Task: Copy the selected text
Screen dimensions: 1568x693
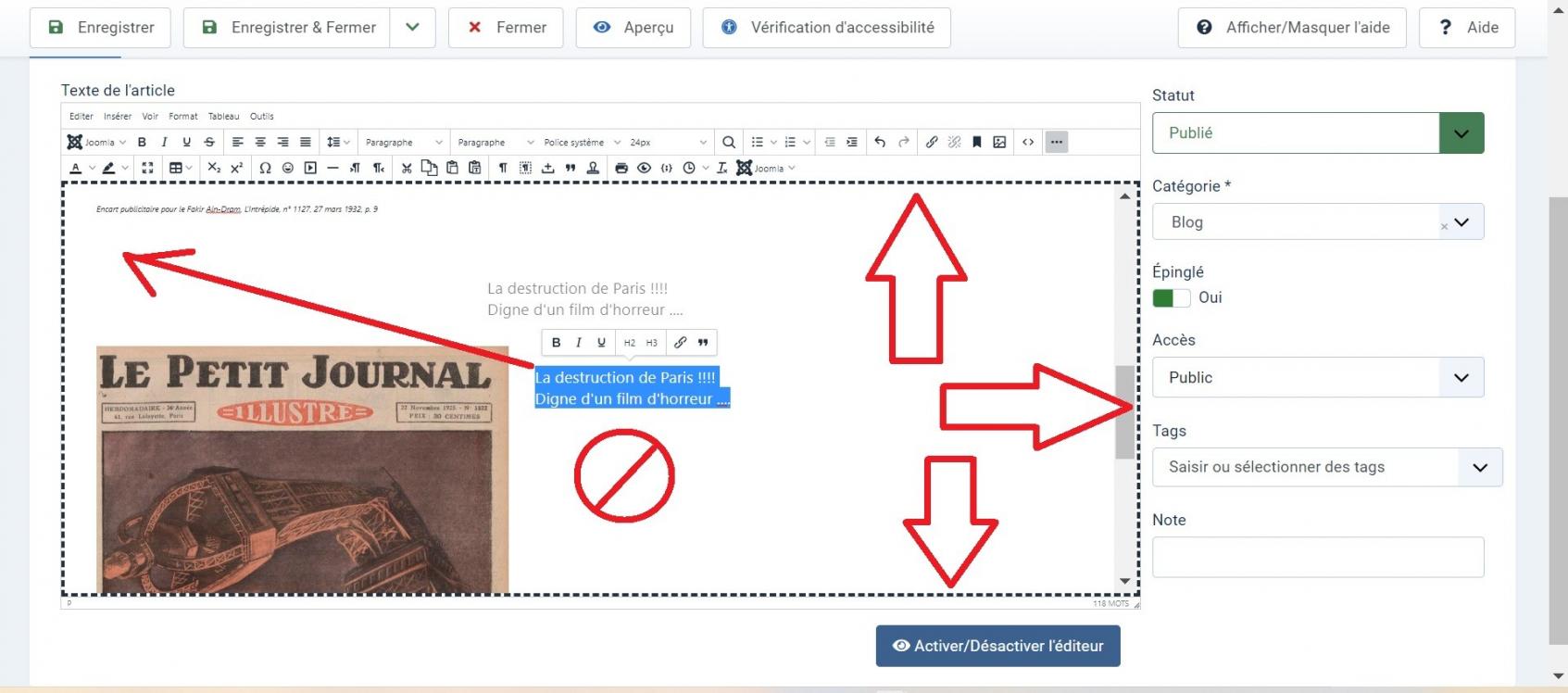Action: [429, 168]
